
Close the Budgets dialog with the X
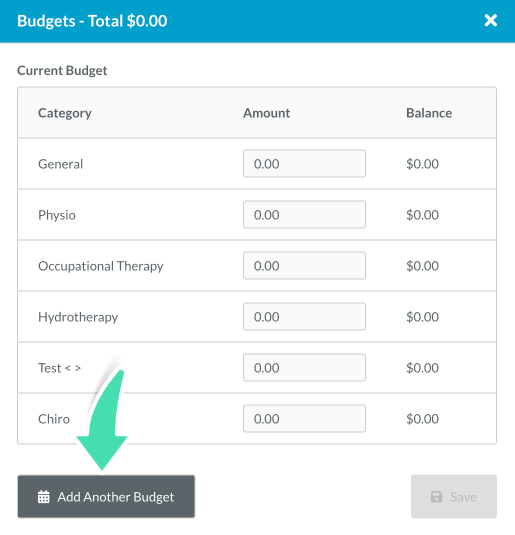[x=490, y=20]
